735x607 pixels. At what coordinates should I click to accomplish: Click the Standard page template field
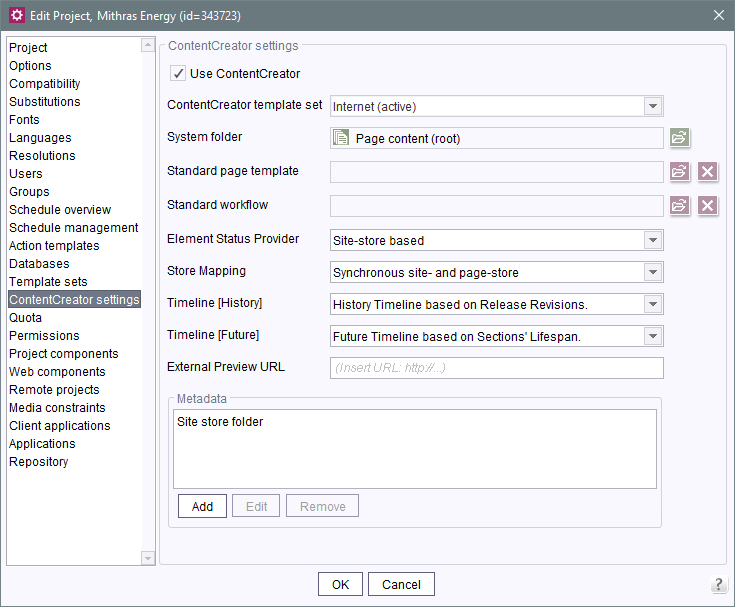[496, 172]
